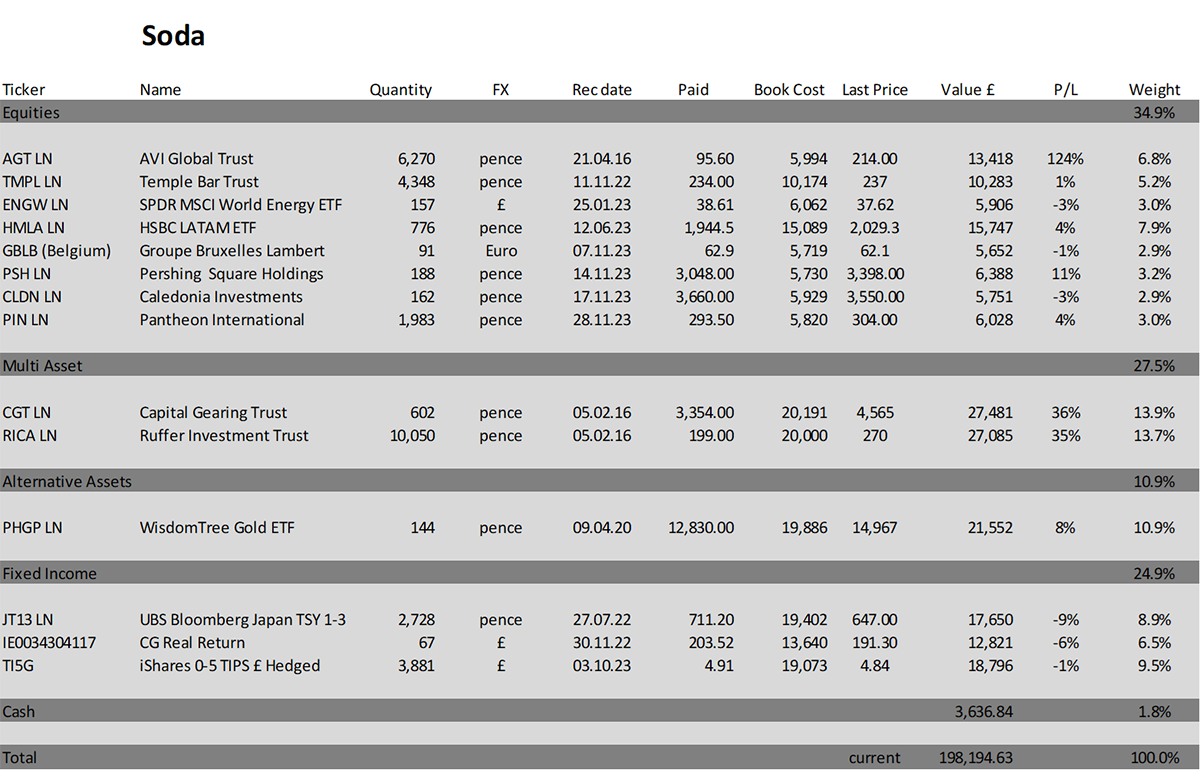Click the Book Cost column header
This screenshot has width=1200, height=770.
(789, 89)
